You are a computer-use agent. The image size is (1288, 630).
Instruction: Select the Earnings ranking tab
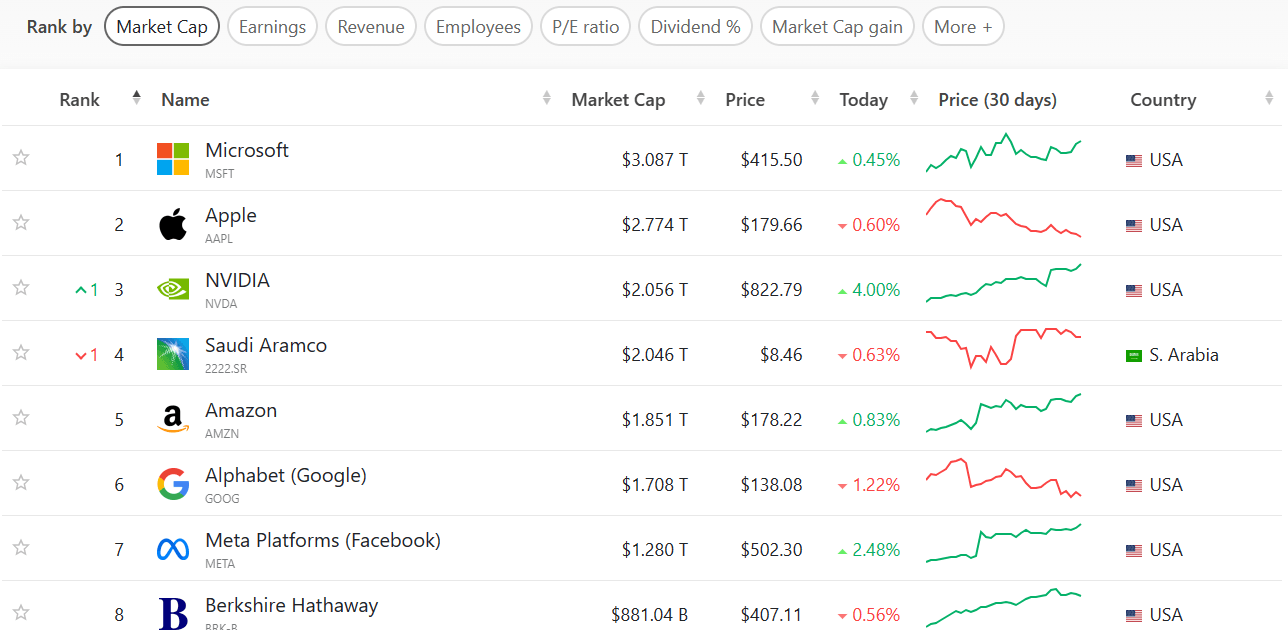coord(272,27)
